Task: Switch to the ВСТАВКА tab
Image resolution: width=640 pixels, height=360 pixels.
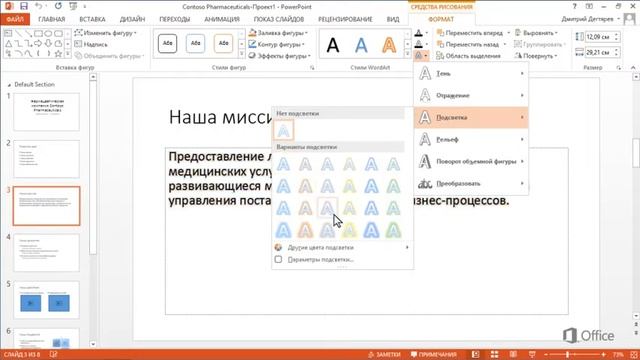Action: tap(92, 19)
